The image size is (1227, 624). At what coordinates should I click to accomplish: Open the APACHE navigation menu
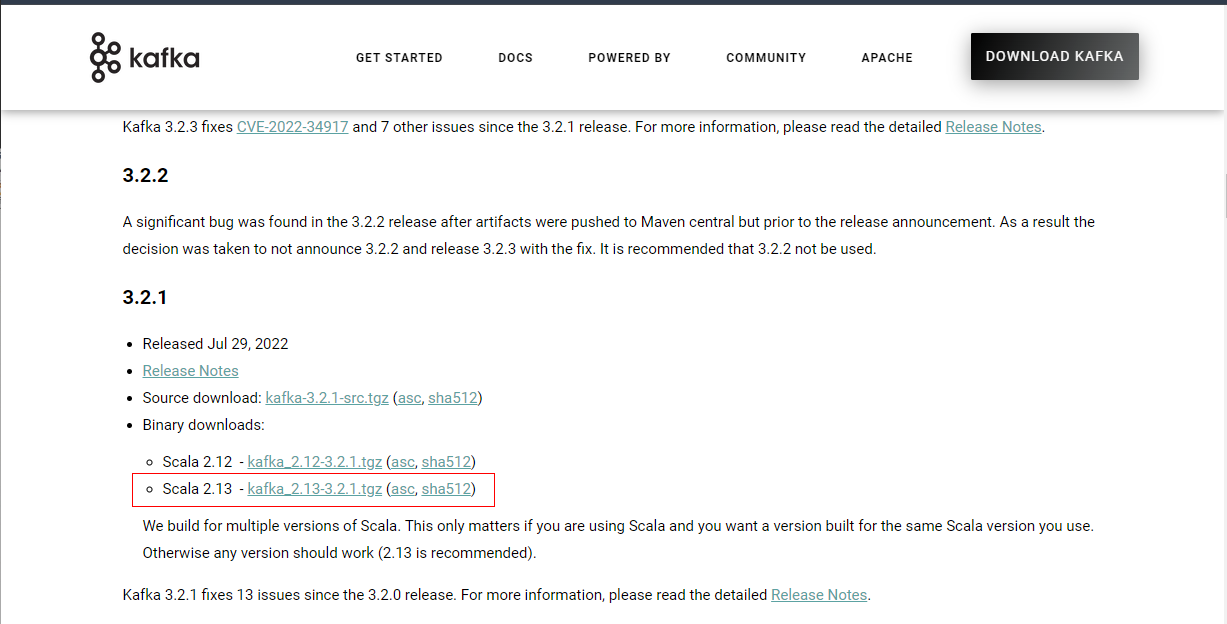click(x=887, y=58)
